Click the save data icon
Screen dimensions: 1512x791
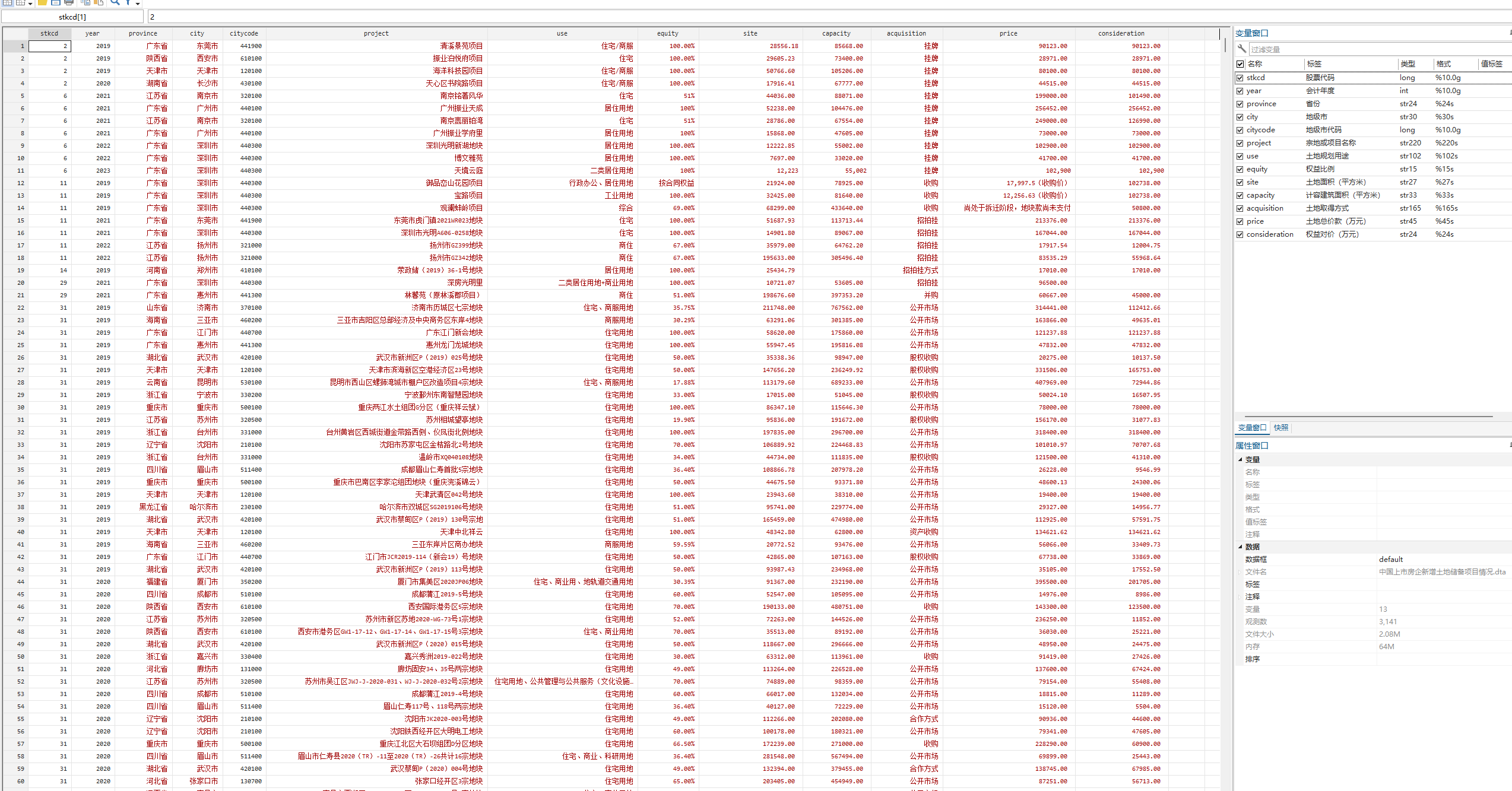pyautogui.click(x=55, y=2)
